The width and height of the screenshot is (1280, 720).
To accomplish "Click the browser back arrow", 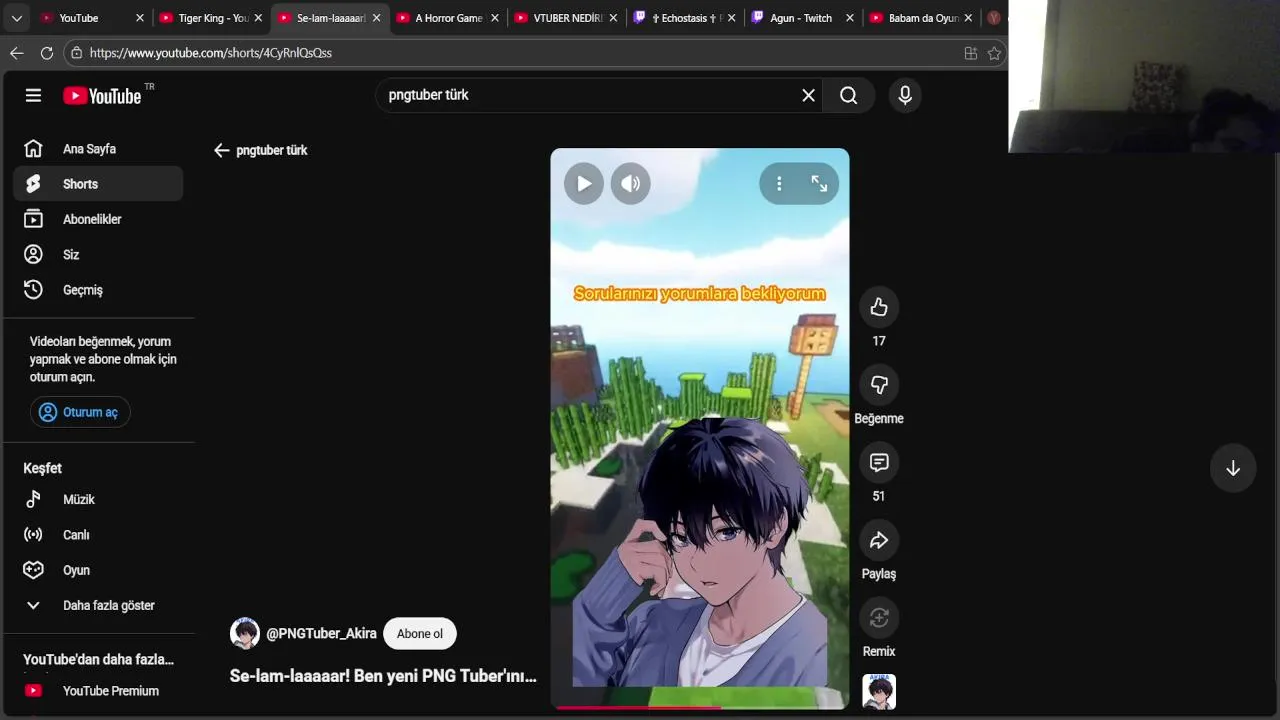I will point(16,53).
